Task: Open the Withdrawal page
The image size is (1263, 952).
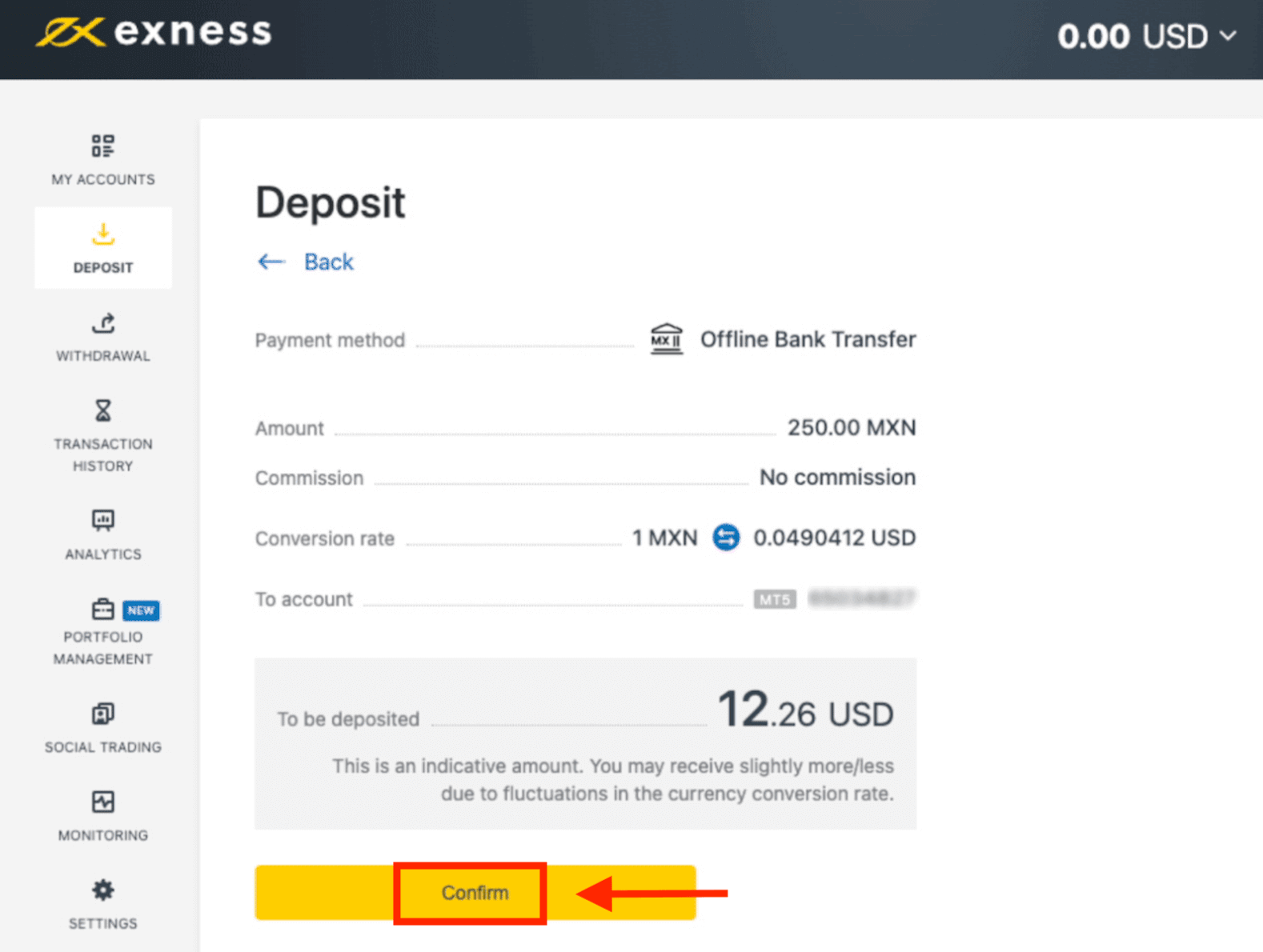Action: 102,338
